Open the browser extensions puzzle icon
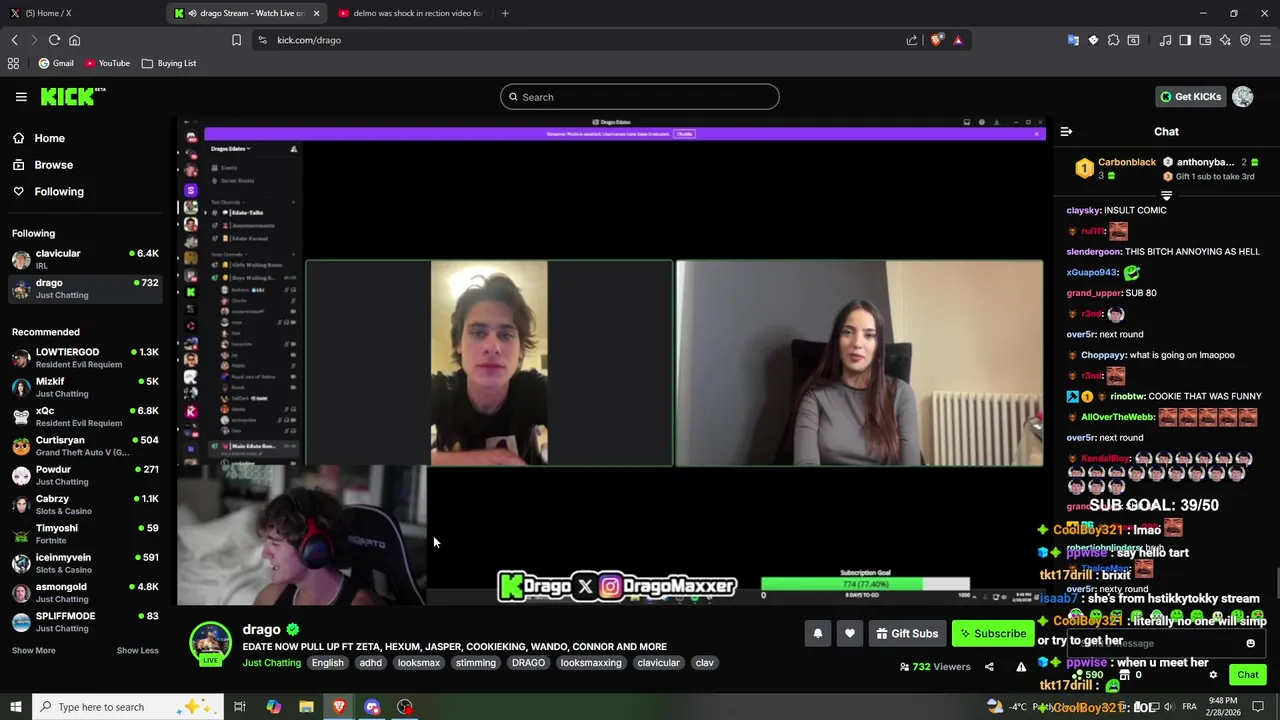 tap(1113, 40)
